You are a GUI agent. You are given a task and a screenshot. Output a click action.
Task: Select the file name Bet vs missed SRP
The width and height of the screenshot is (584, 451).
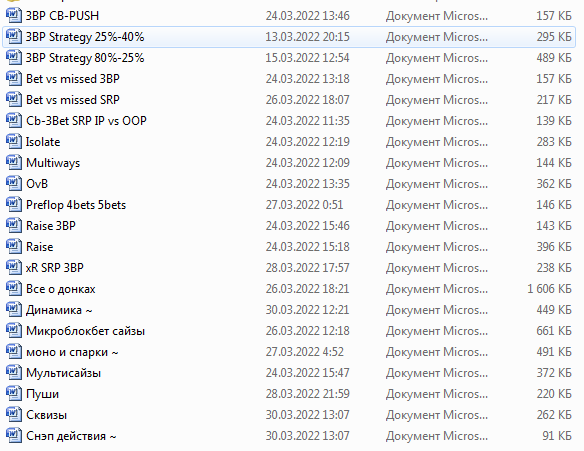[73, 99]
